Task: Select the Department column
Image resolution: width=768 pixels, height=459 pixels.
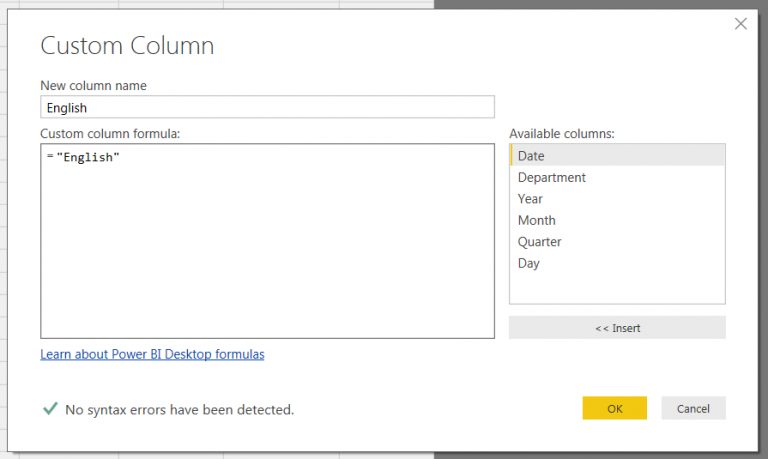Action: coord(551,177)
